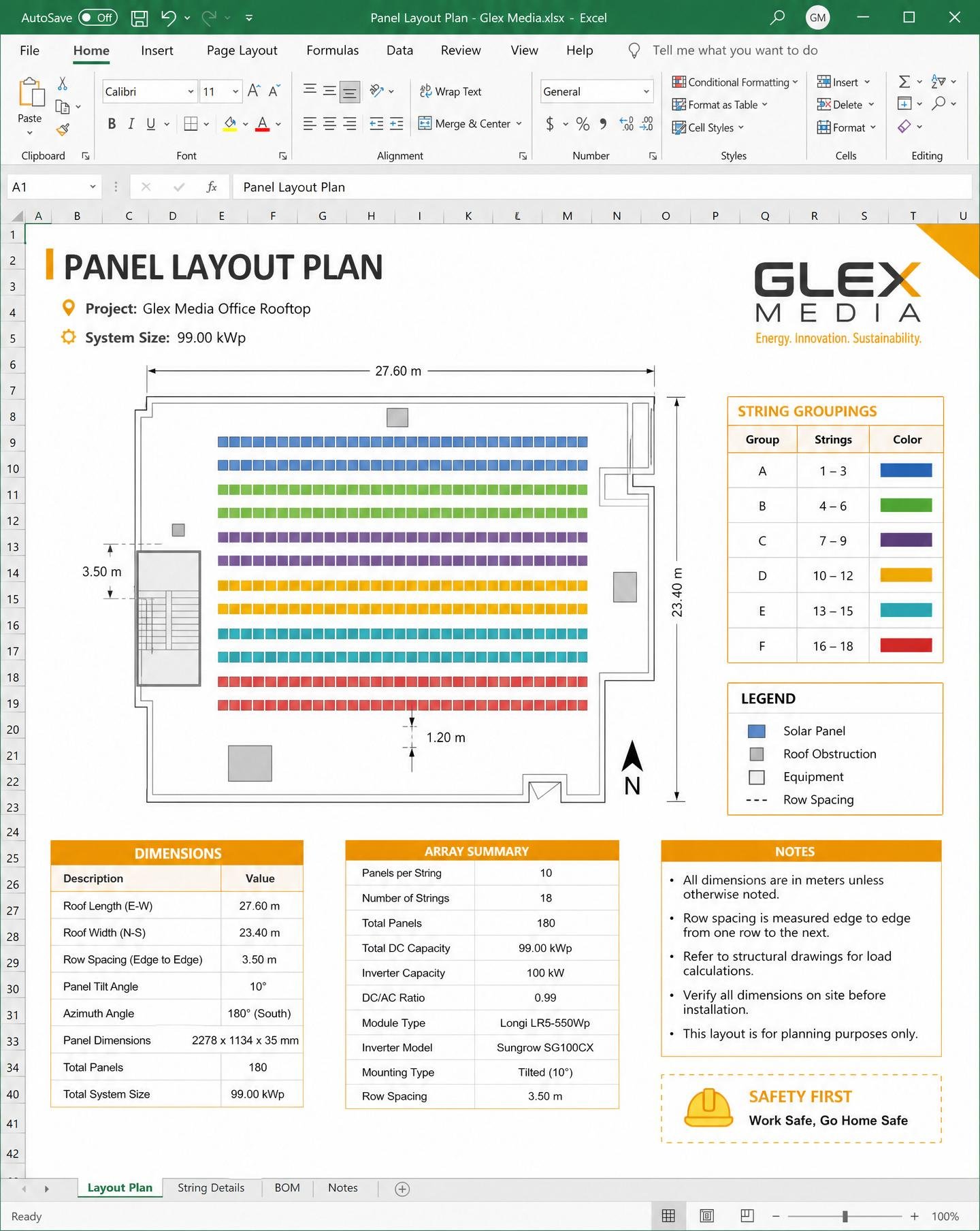Switch to the Insert ribbon tab

click(157, 50)
